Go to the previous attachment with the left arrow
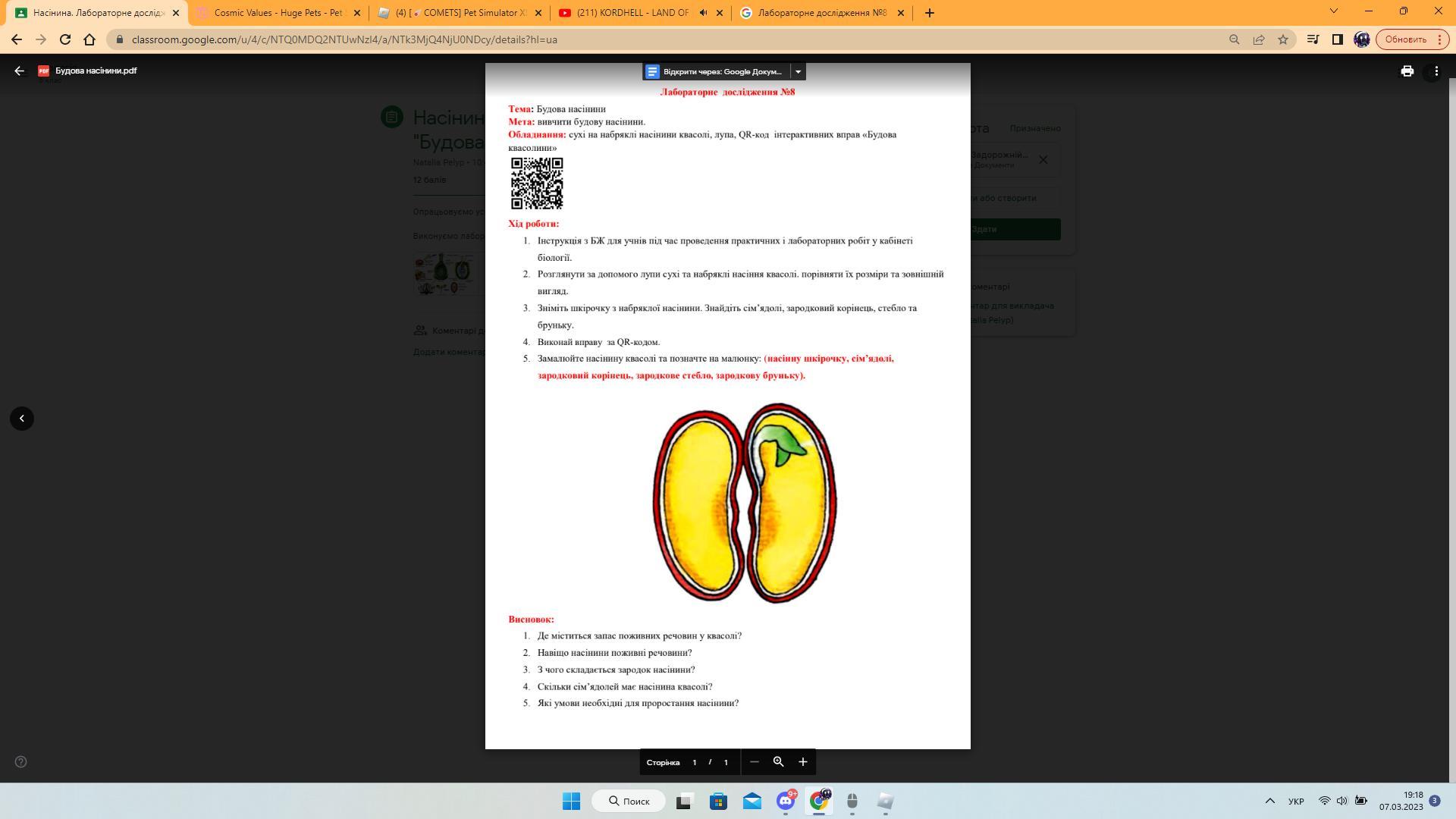This screenshot has height=819, width=1456. pyautogui.click(x=22, y=419)
